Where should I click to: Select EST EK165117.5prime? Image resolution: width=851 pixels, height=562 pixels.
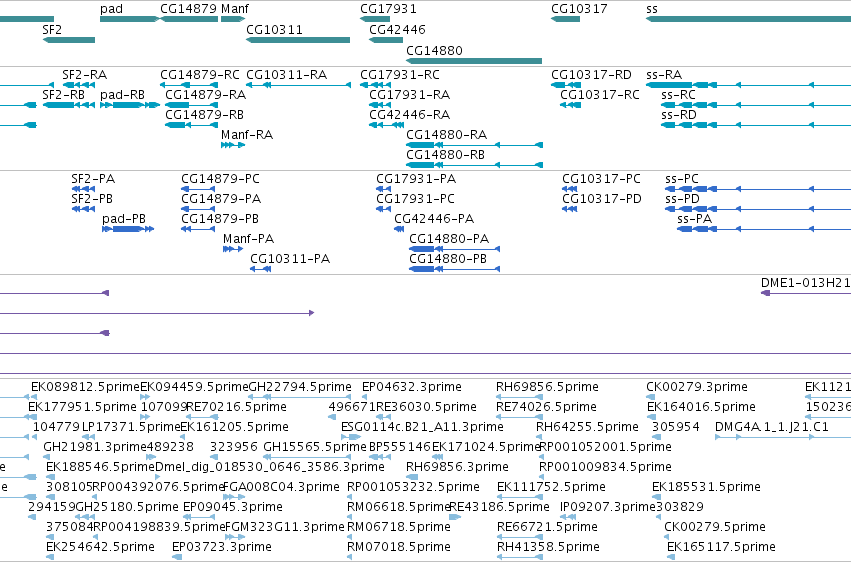[721, 547]
